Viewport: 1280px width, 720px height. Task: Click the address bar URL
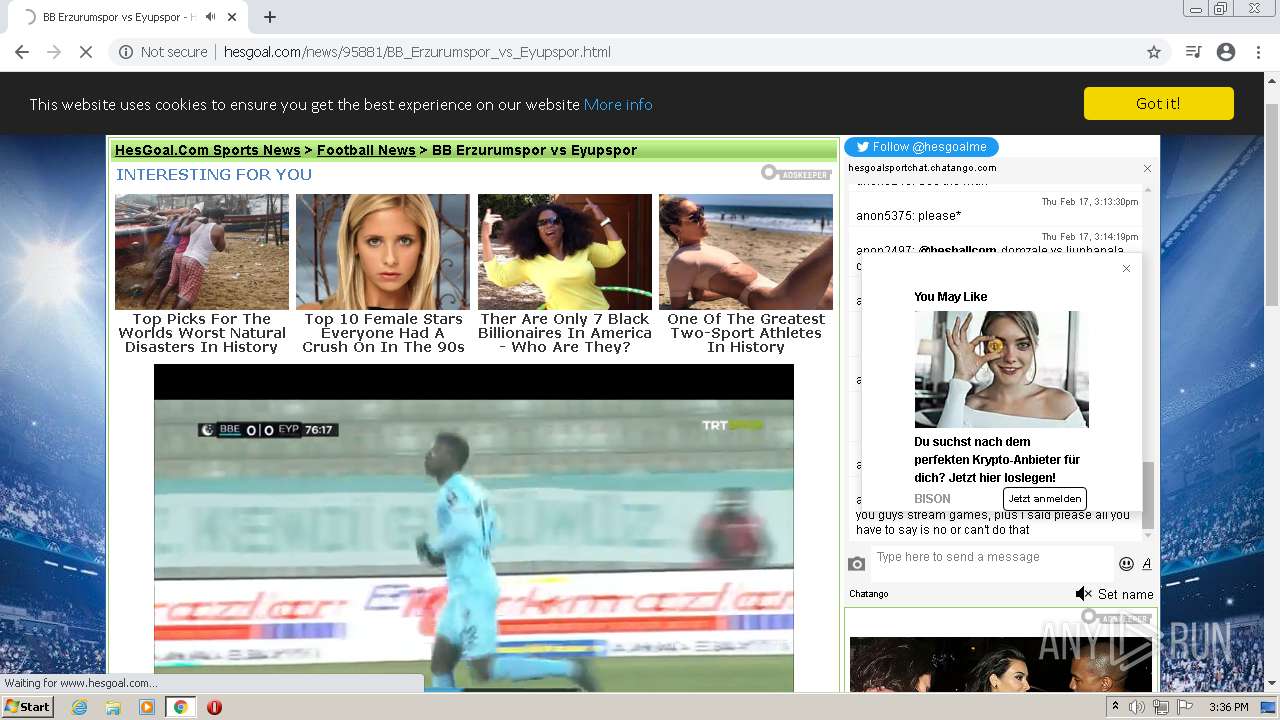(x=417, y=52)
